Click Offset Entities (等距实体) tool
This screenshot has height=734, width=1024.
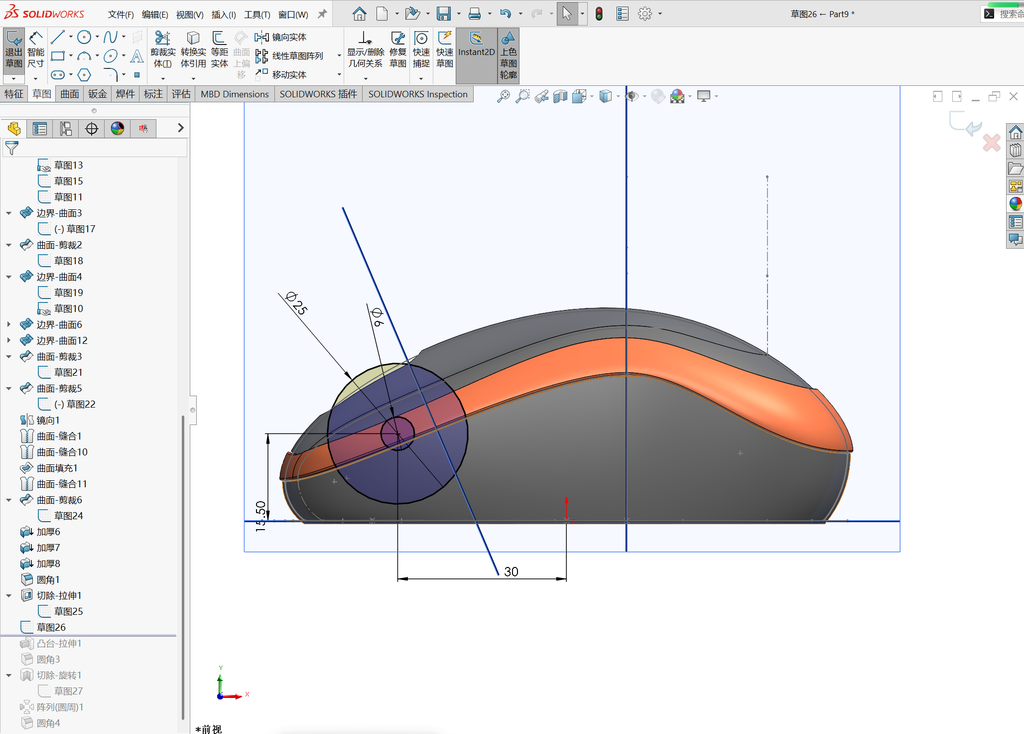coord(219,50)
